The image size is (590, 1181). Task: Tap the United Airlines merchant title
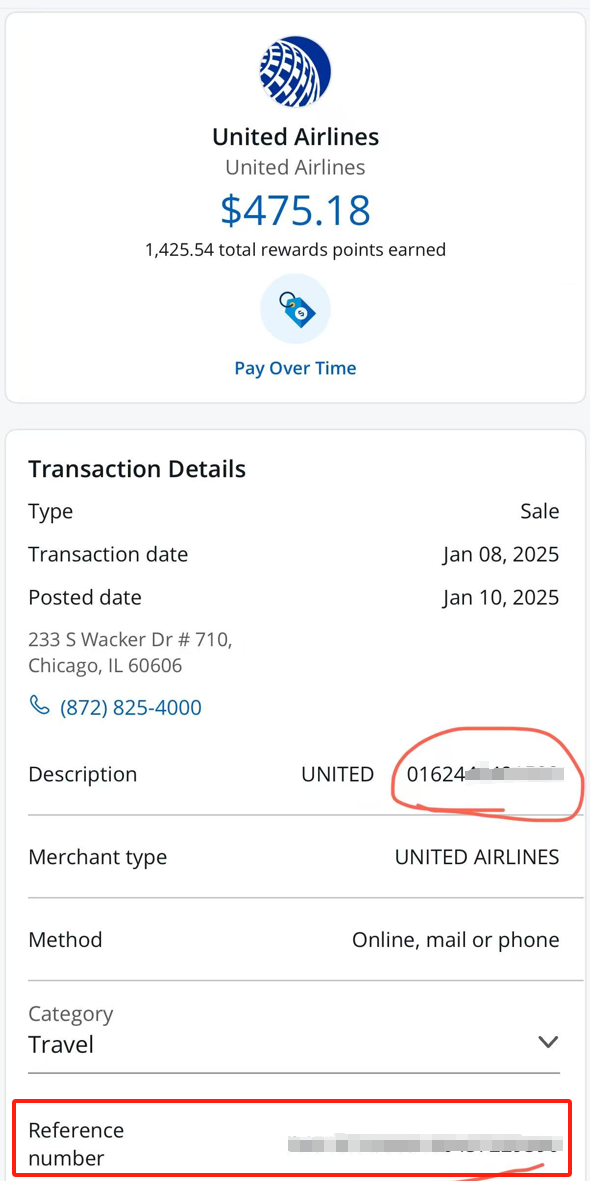295,137
